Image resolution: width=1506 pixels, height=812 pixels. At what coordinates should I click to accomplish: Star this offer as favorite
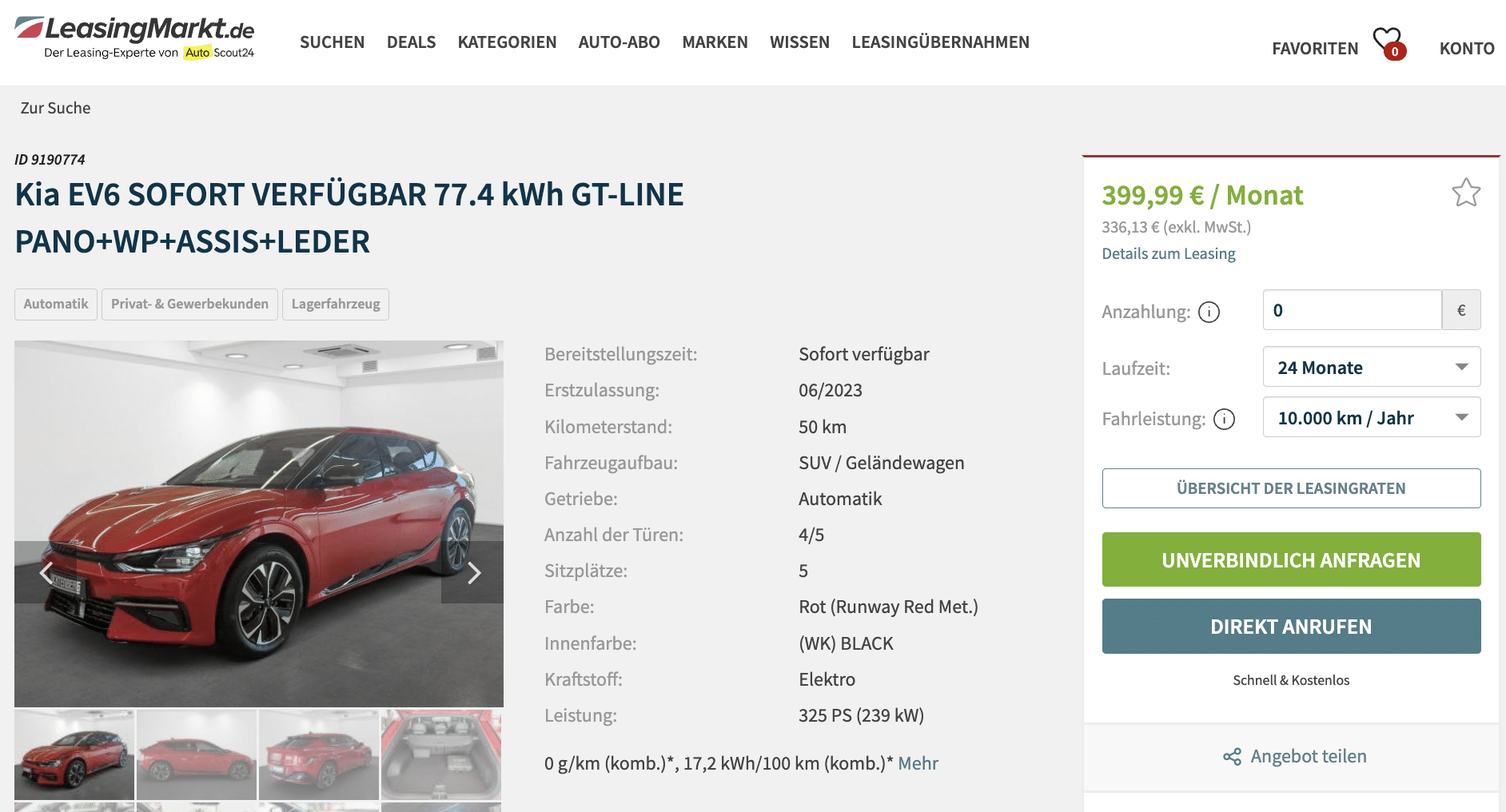point(1466,193)
